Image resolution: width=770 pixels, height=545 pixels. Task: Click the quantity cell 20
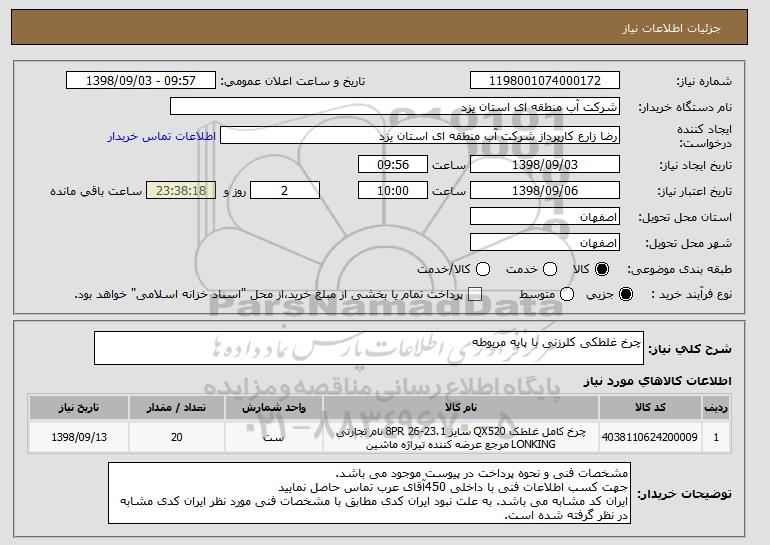pos(177,437)
